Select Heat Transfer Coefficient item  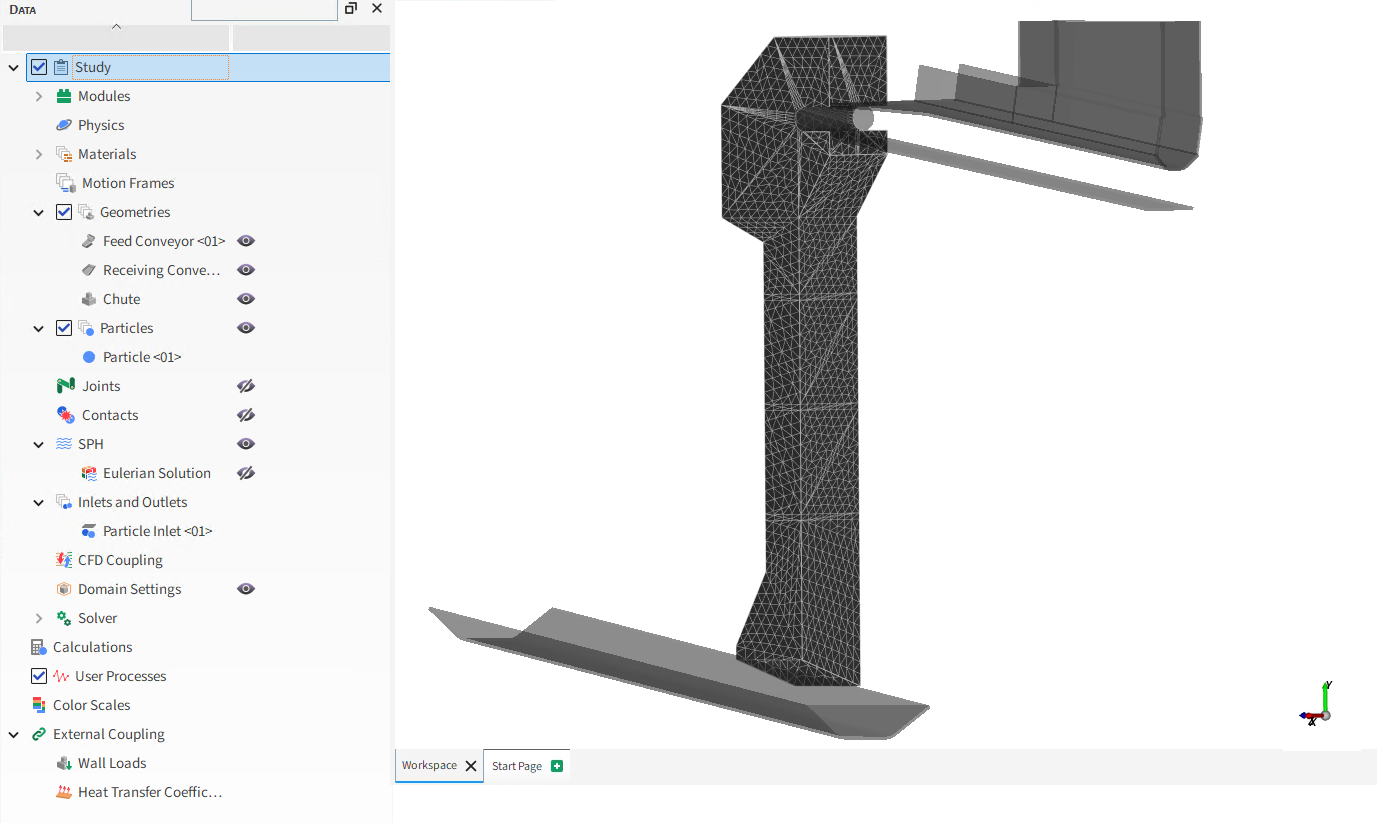tap(149, 792)
